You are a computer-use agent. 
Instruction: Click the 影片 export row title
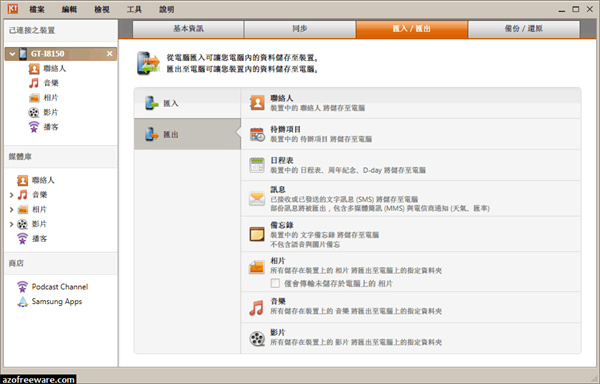(278, 332)
